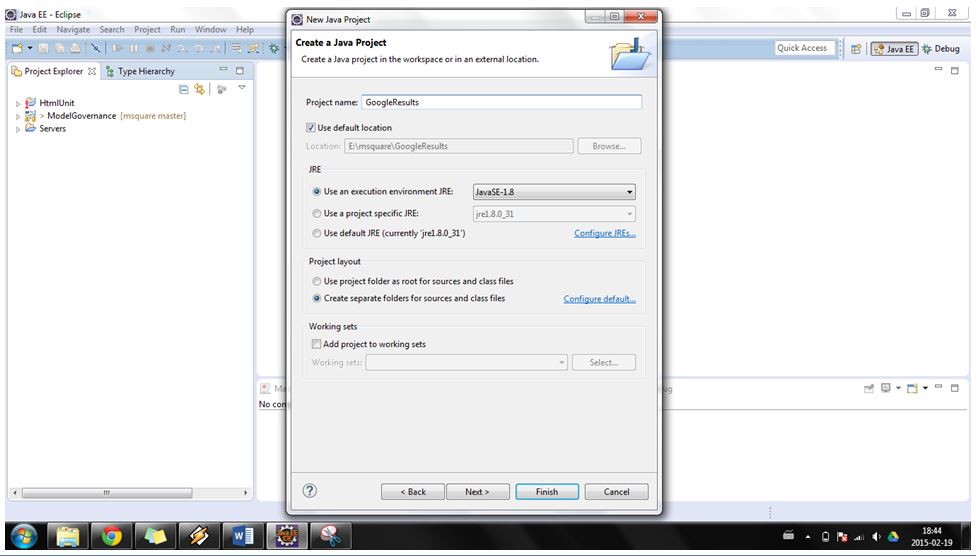Click the Finish button

click(547, 491)
